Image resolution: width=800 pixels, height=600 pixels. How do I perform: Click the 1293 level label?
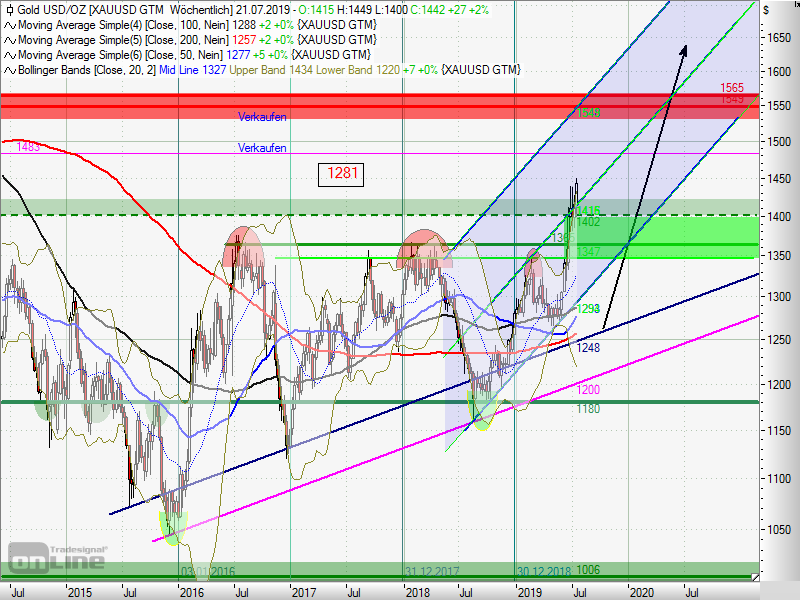588,309
